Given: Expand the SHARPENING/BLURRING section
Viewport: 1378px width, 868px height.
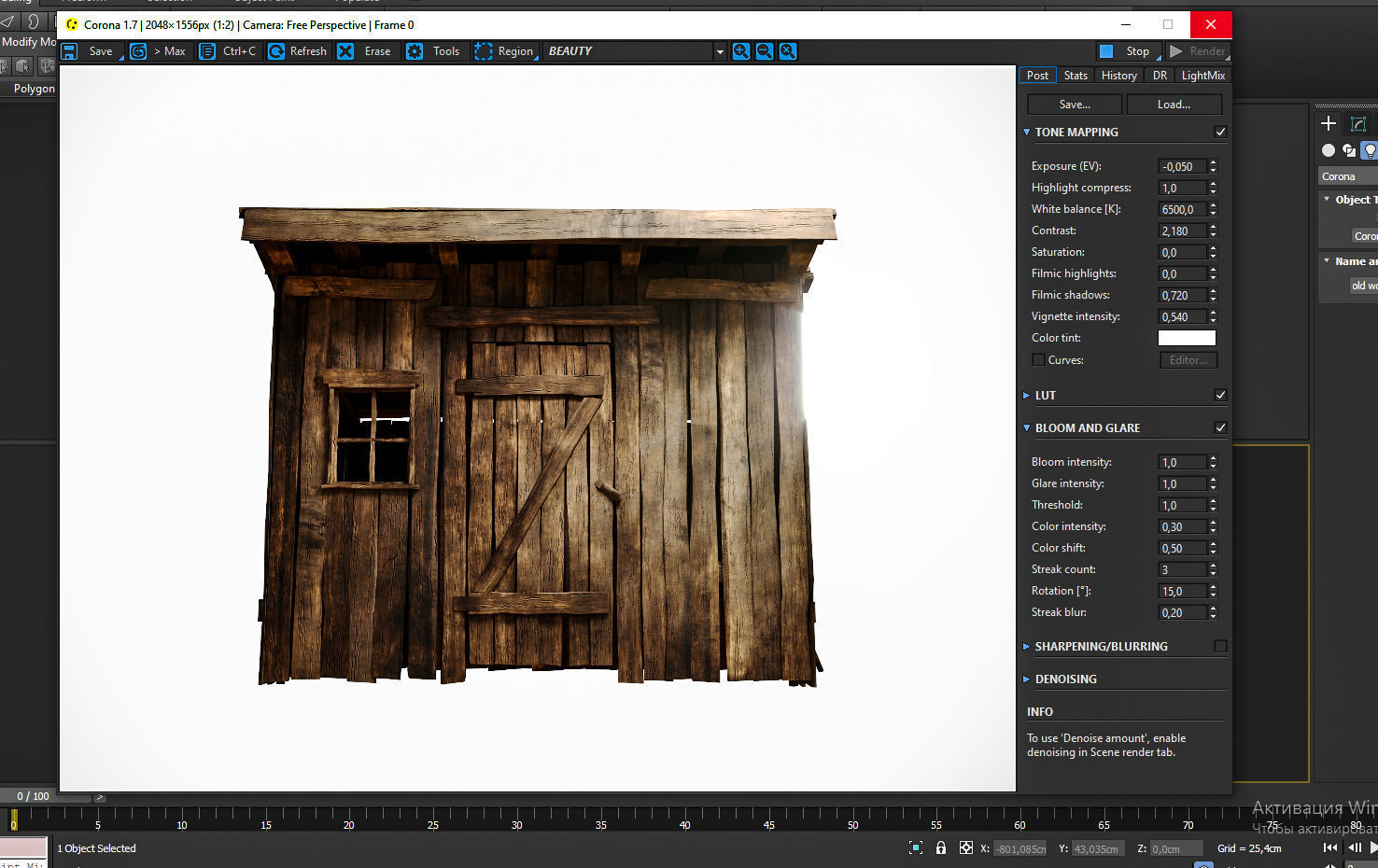Looking at the screenshot, I should [x=1027, y=647].
